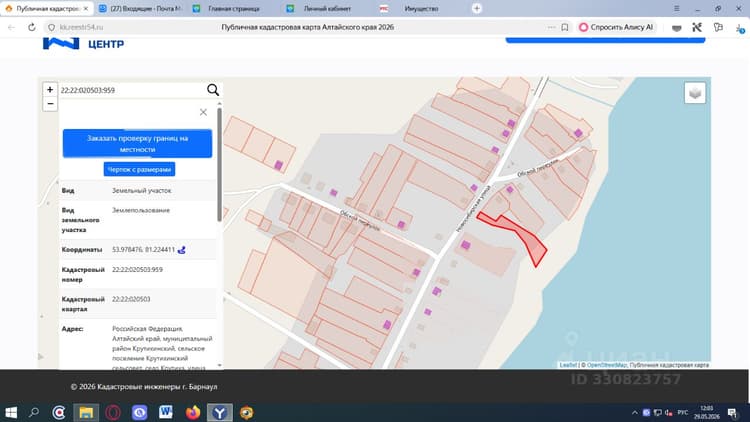Order boundary check on site
This screenshot has height=422, width=750.
(x=137, y=144)
